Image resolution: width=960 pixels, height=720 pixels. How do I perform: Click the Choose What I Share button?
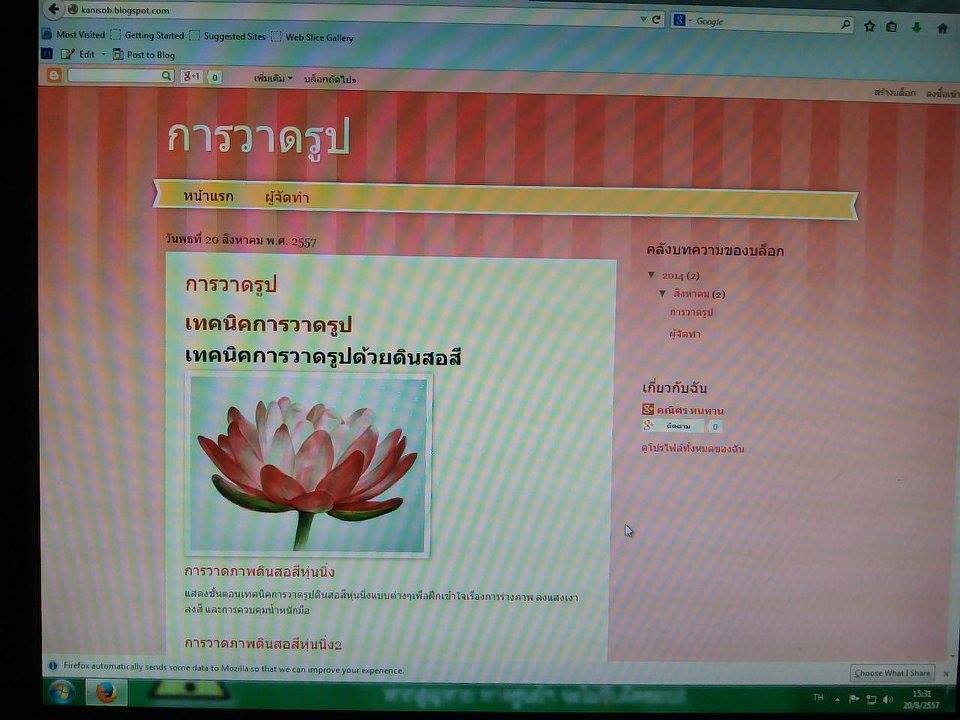pyautogui.click(x=892, y=673)
